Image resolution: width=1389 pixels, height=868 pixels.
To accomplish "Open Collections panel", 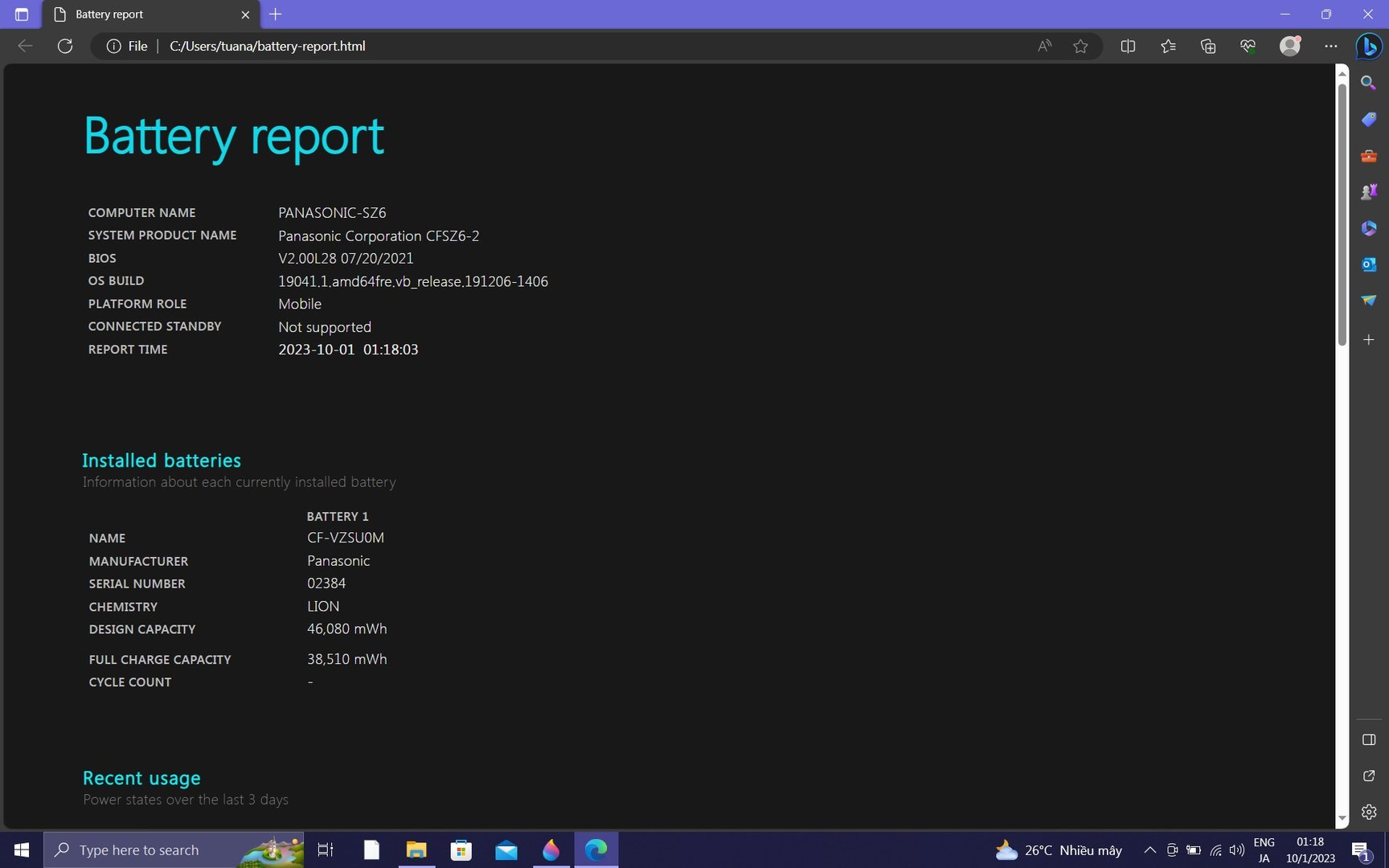I will [1207, 47].
